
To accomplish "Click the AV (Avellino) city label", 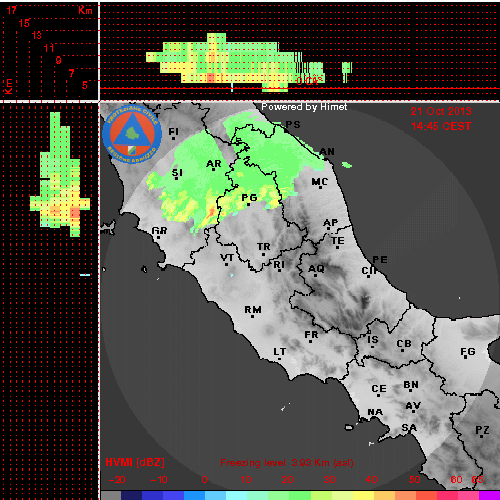I will click(413, 406).
